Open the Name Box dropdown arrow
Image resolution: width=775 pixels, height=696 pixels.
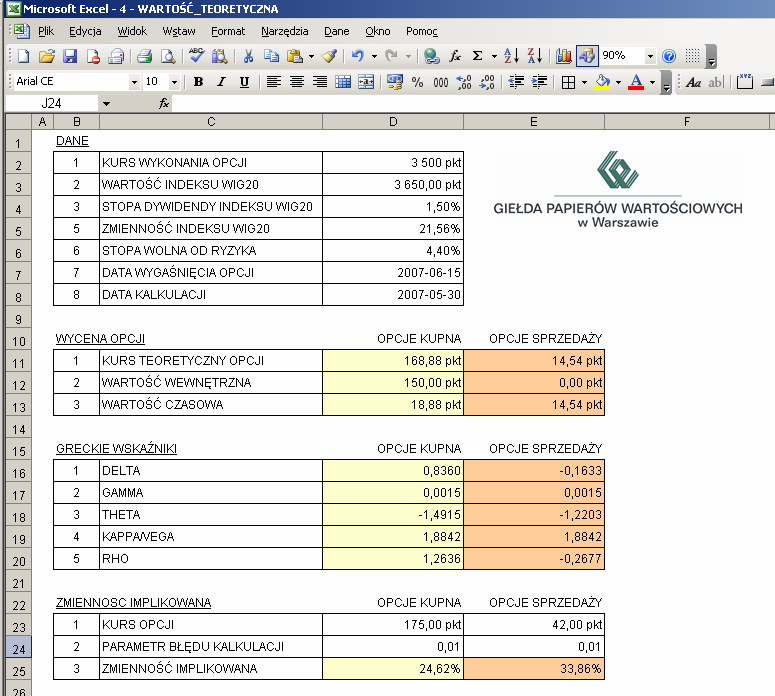(x=106, y=104)
